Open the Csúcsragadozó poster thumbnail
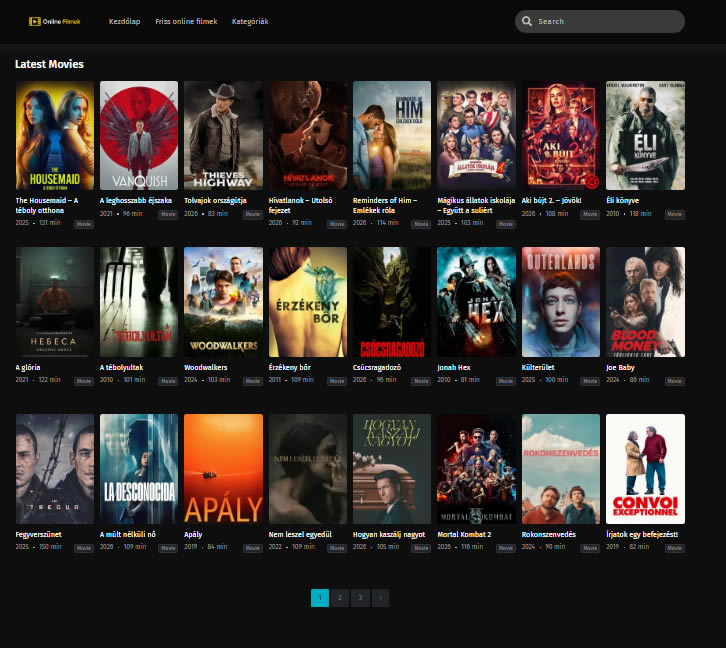This screenshot has height=648, width=726. click(392, 302)
